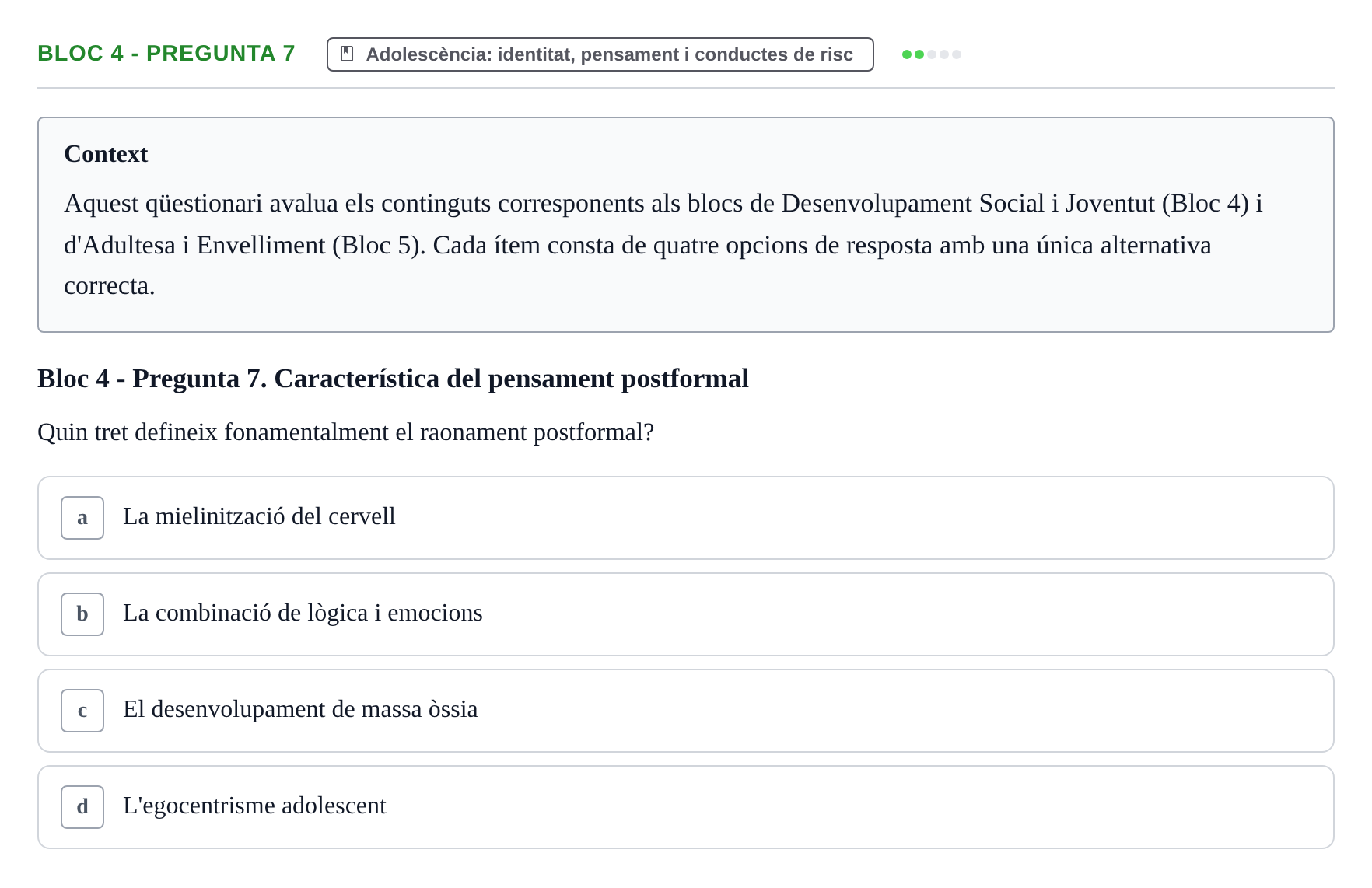Select answer option b letter box
Screen dimensions: 1372x888
82,614
